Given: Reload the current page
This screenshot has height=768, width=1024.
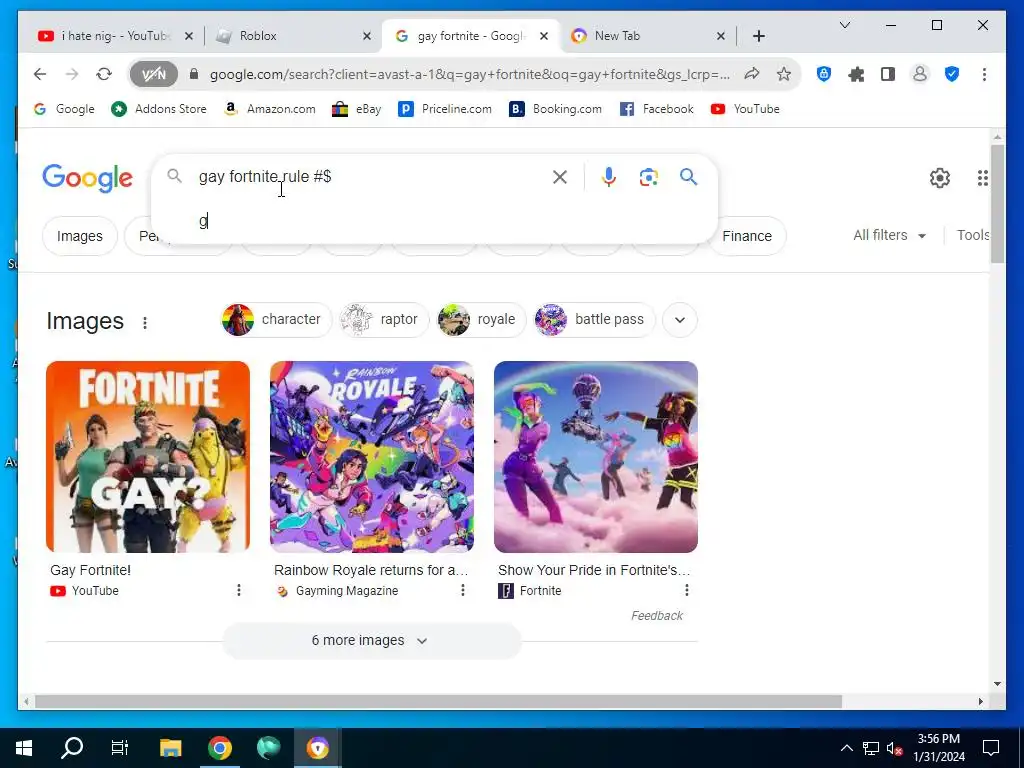Looking at the screenshot, I should coord(104,74).
